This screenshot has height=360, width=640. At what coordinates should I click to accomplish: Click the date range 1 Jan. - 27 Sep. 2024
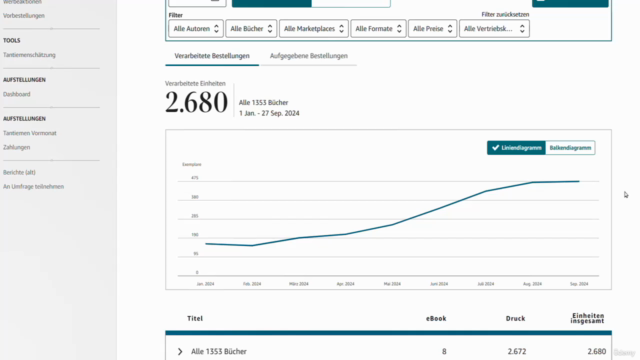269,113
